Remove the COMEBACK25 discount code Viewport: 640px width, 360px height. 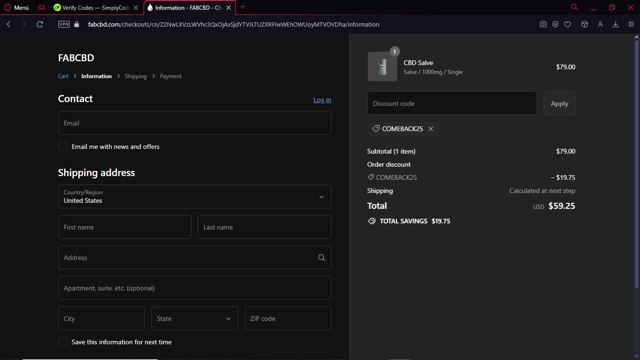tap(431, 129)
